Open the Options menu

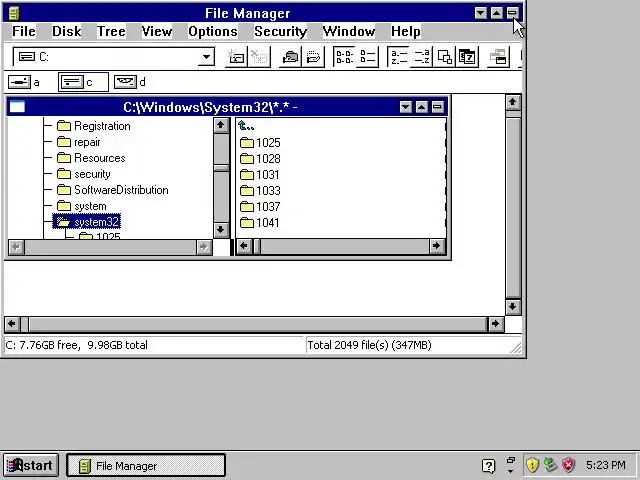[x=213, y=31]
